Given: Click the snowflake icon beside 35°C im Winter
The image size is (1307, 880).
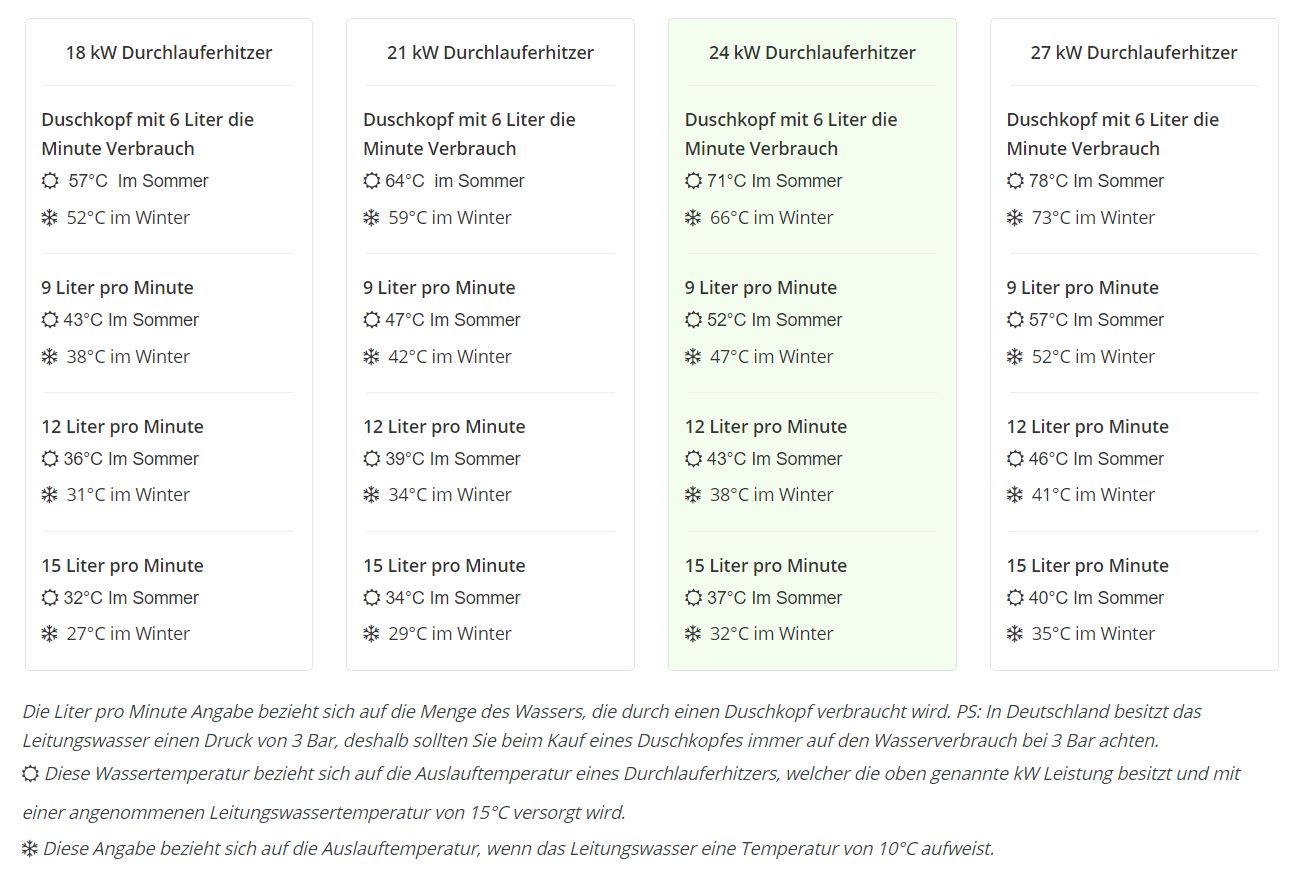Looking at the screenshot, I should [1015, 634].
